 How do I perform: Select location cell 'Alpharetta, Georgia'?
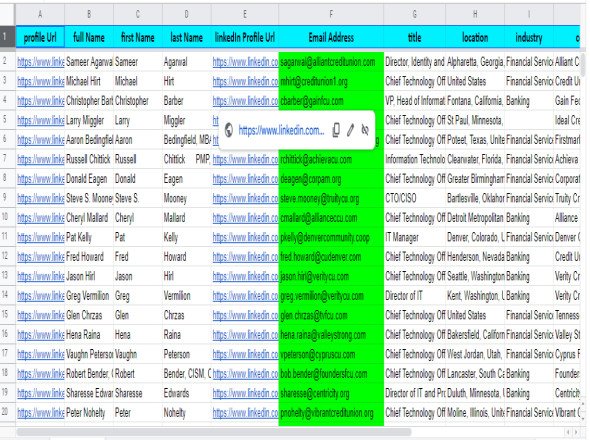pyautogui.click(x=475, y=62)
